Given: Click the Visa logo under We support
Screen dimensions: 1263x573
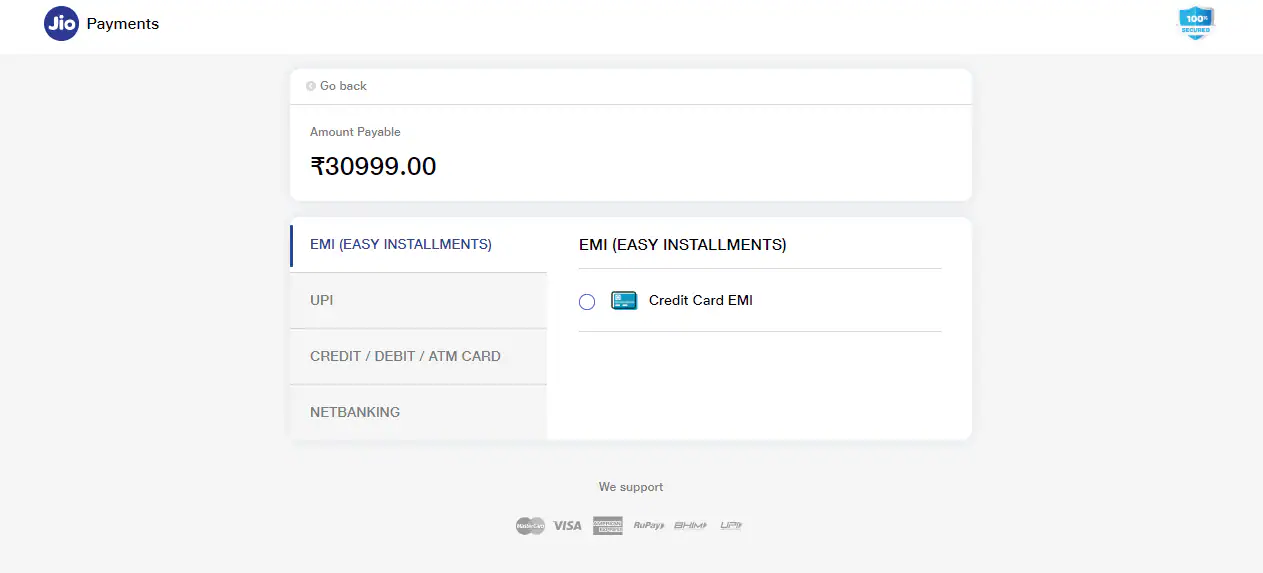Looking at the screenshot, I should point(567,525).
